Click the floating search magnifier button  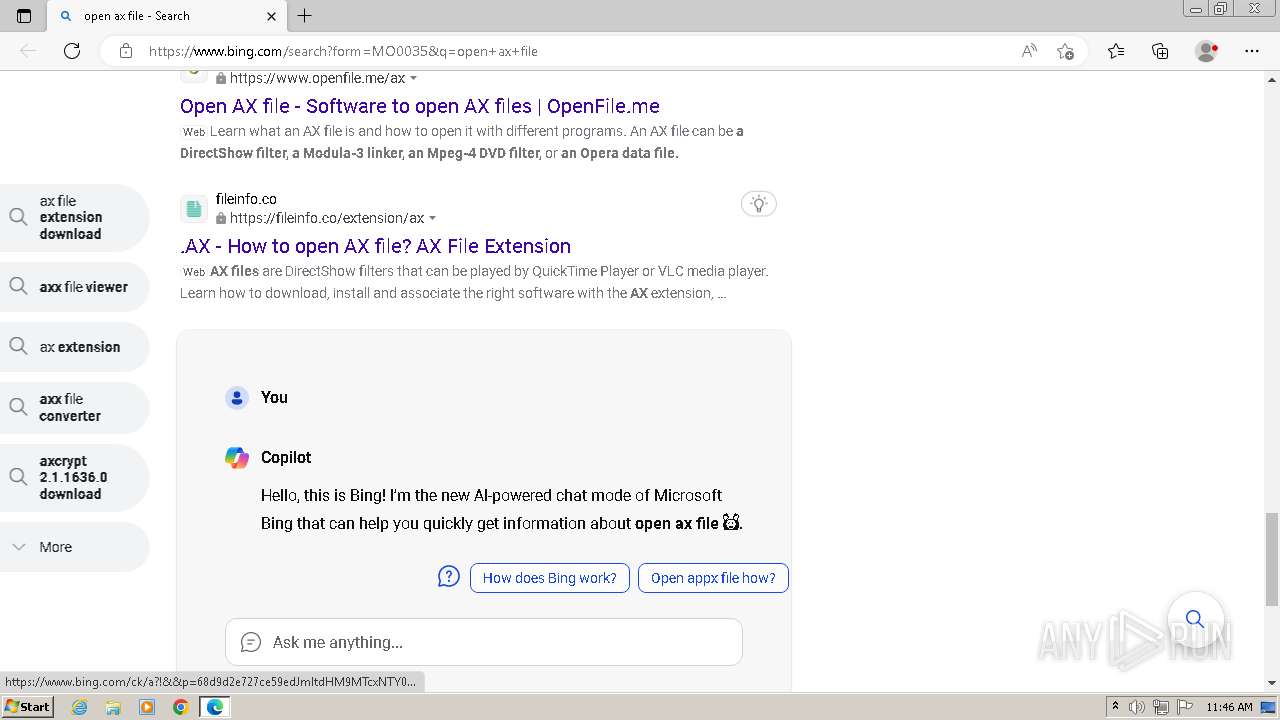(1195, 619)
